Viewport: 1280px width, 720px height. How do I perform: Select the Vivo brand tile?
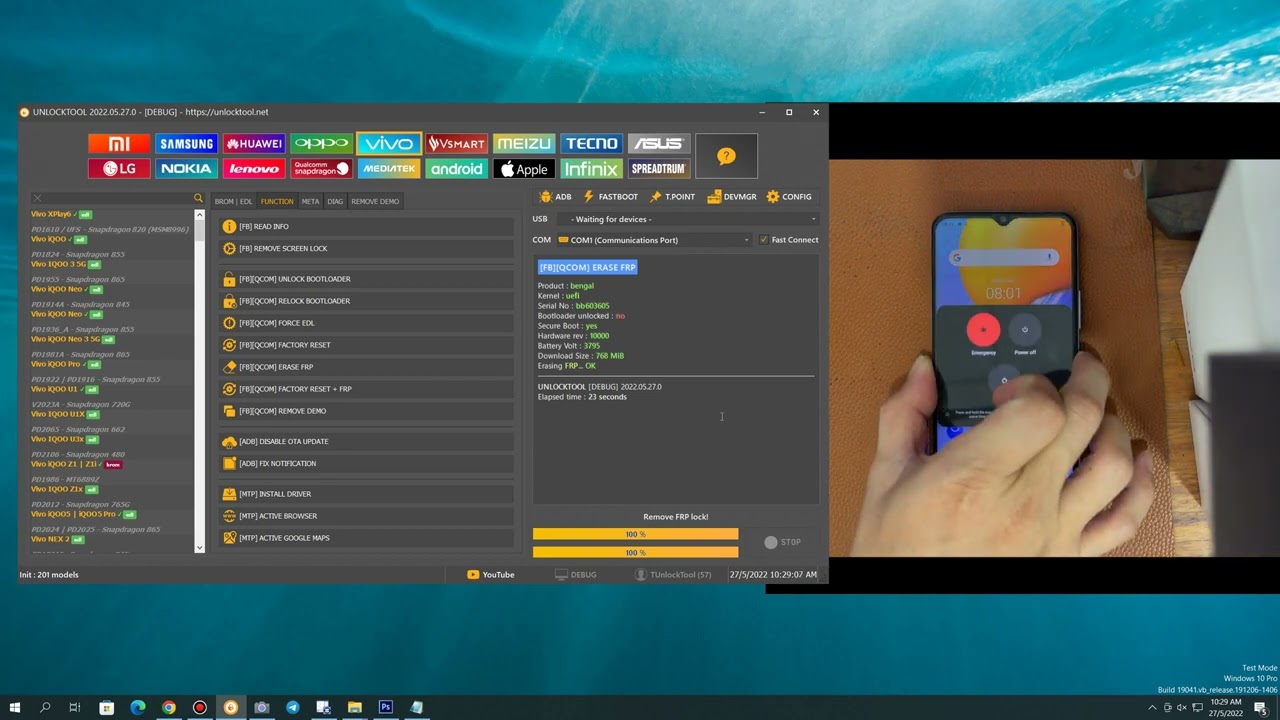pyautogui.click(x=388, y=144)
